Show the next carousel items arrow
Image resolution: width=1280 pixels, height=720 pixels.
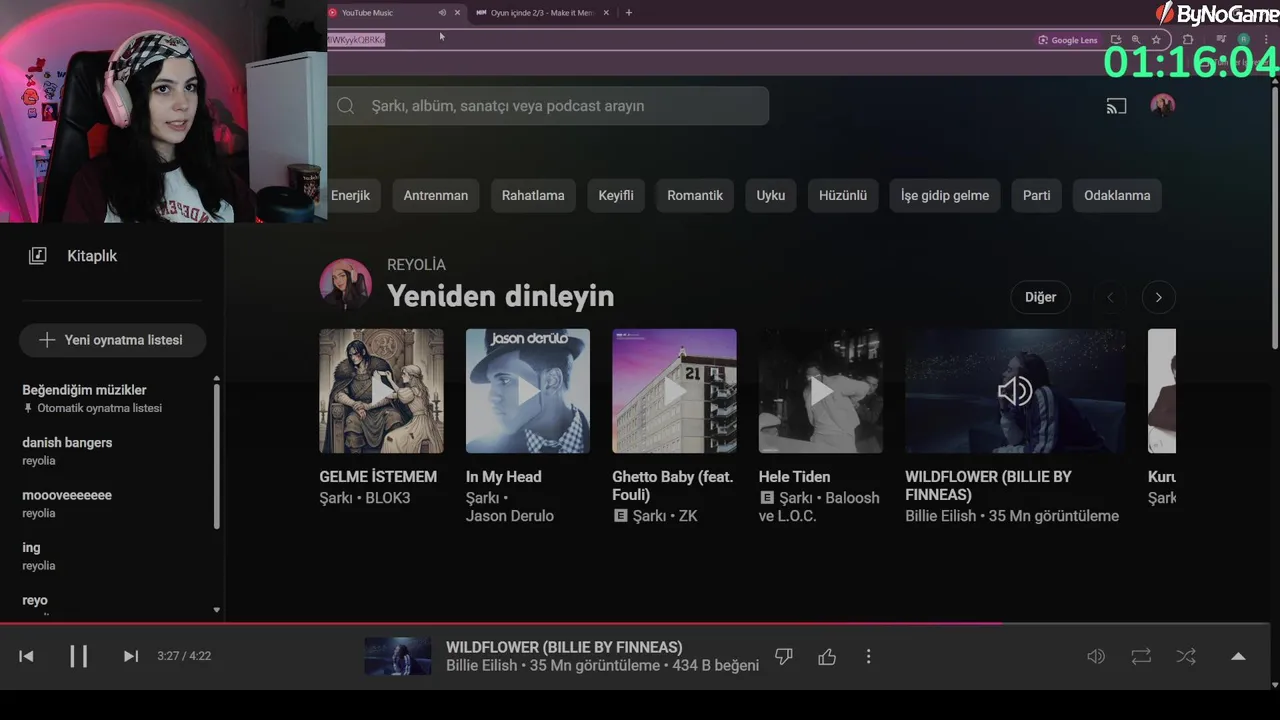tap(1158, 297)
